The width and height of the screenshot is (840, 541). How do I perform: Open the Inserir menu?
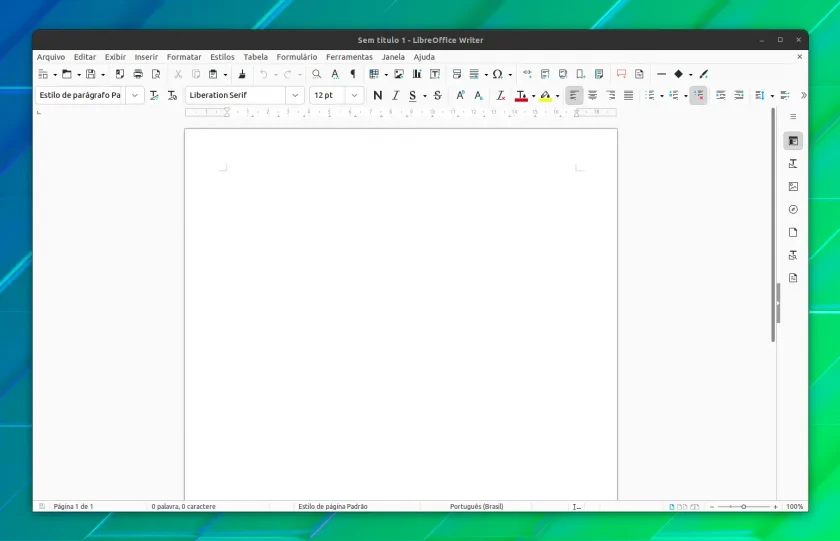tap(146, 57)
